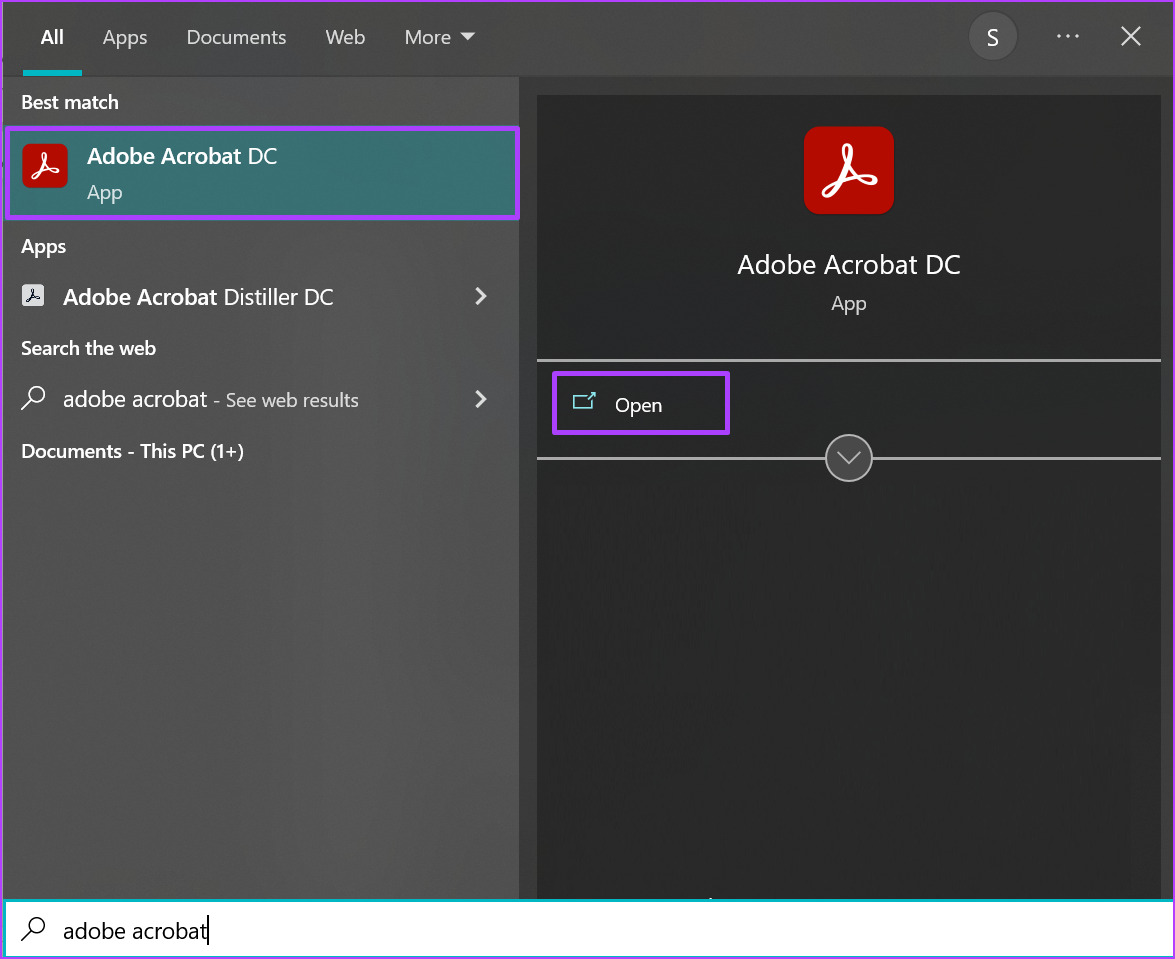Expand more actions with the down chevron
Image resolution: width=1175 pixels, height=959 pixels.
pos(848,457)
